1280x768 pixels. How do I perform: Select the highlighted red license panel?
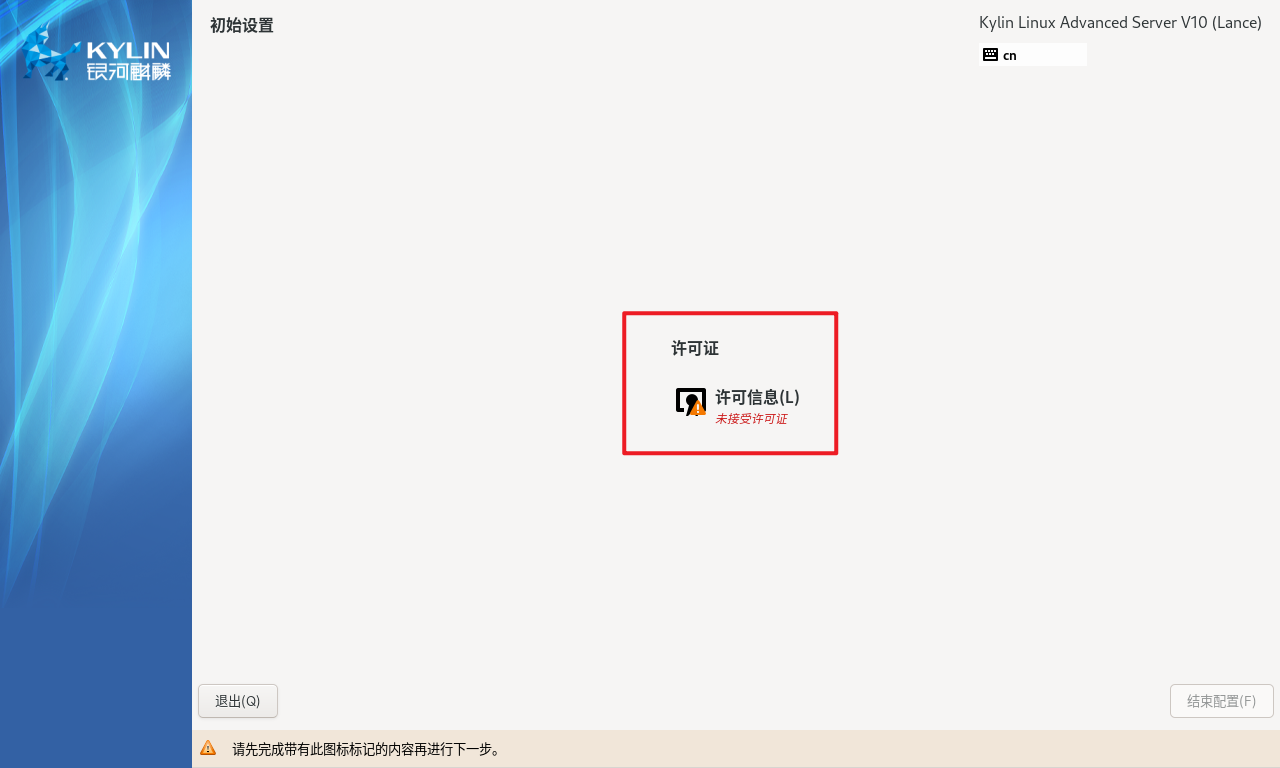click(x=730, y=383)
